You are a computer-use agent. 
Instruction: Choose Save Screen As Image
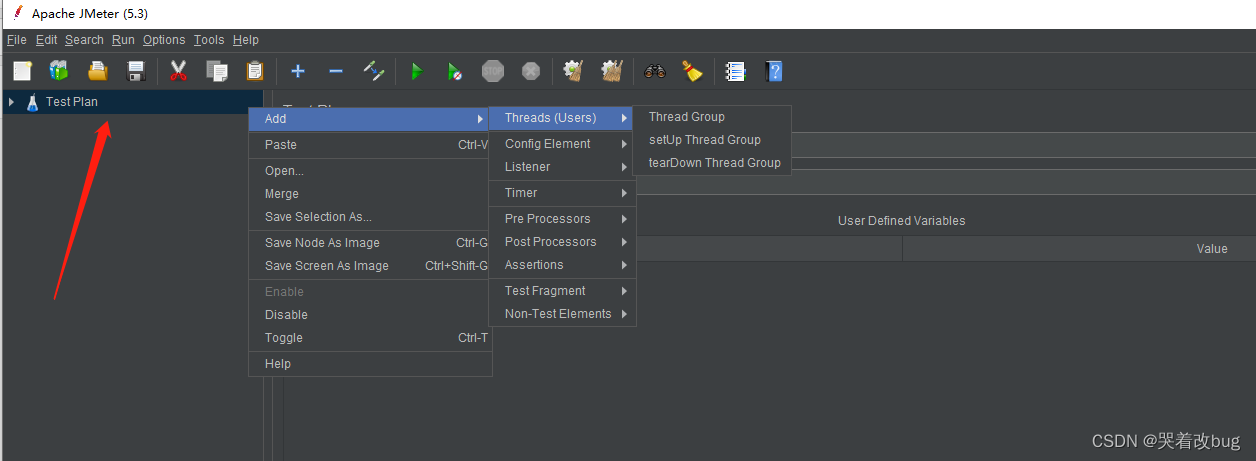click(370, 266)
